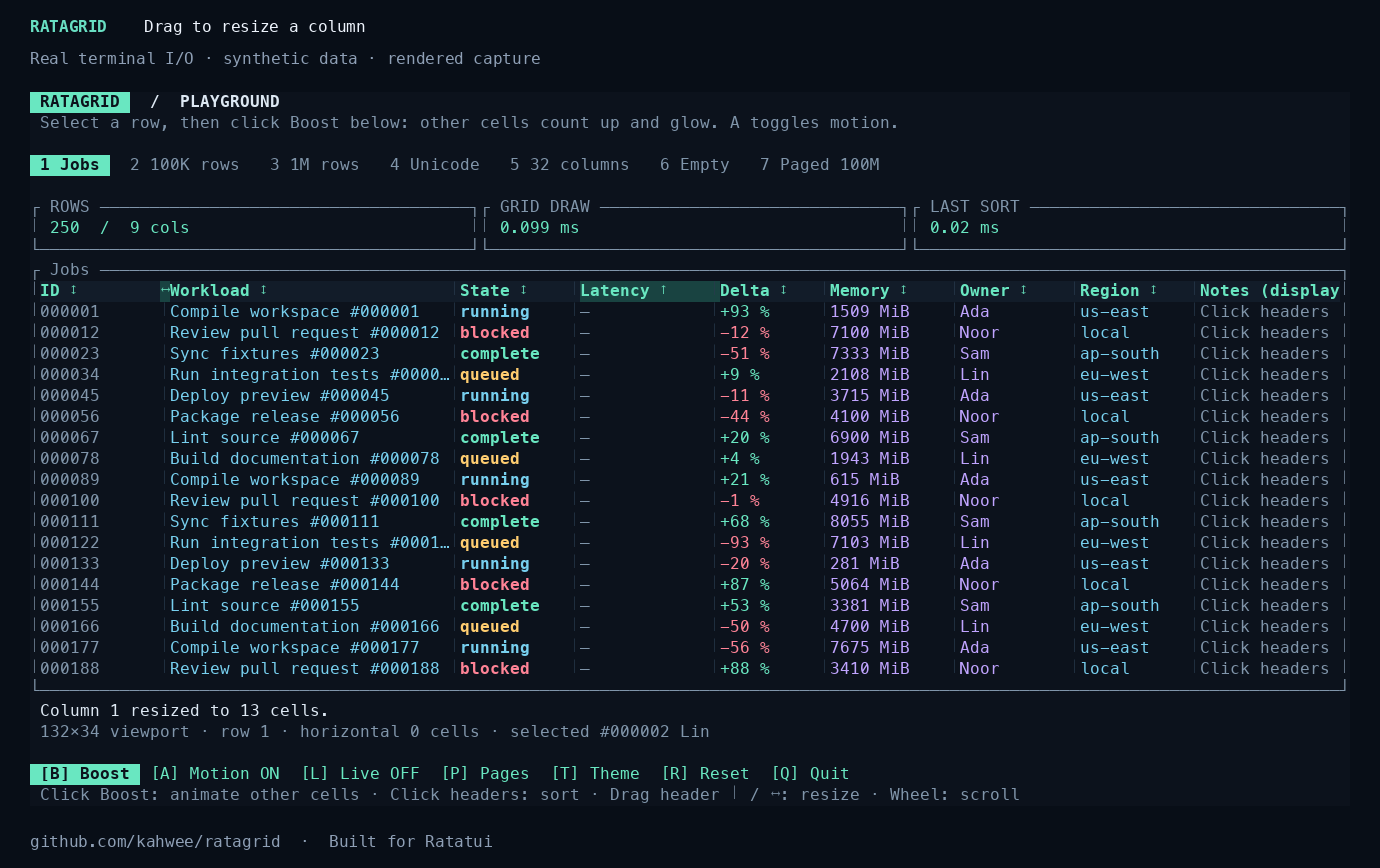Screen dimensions: 1380x868
Task: Click delta value −93 %
Action: 745,542
